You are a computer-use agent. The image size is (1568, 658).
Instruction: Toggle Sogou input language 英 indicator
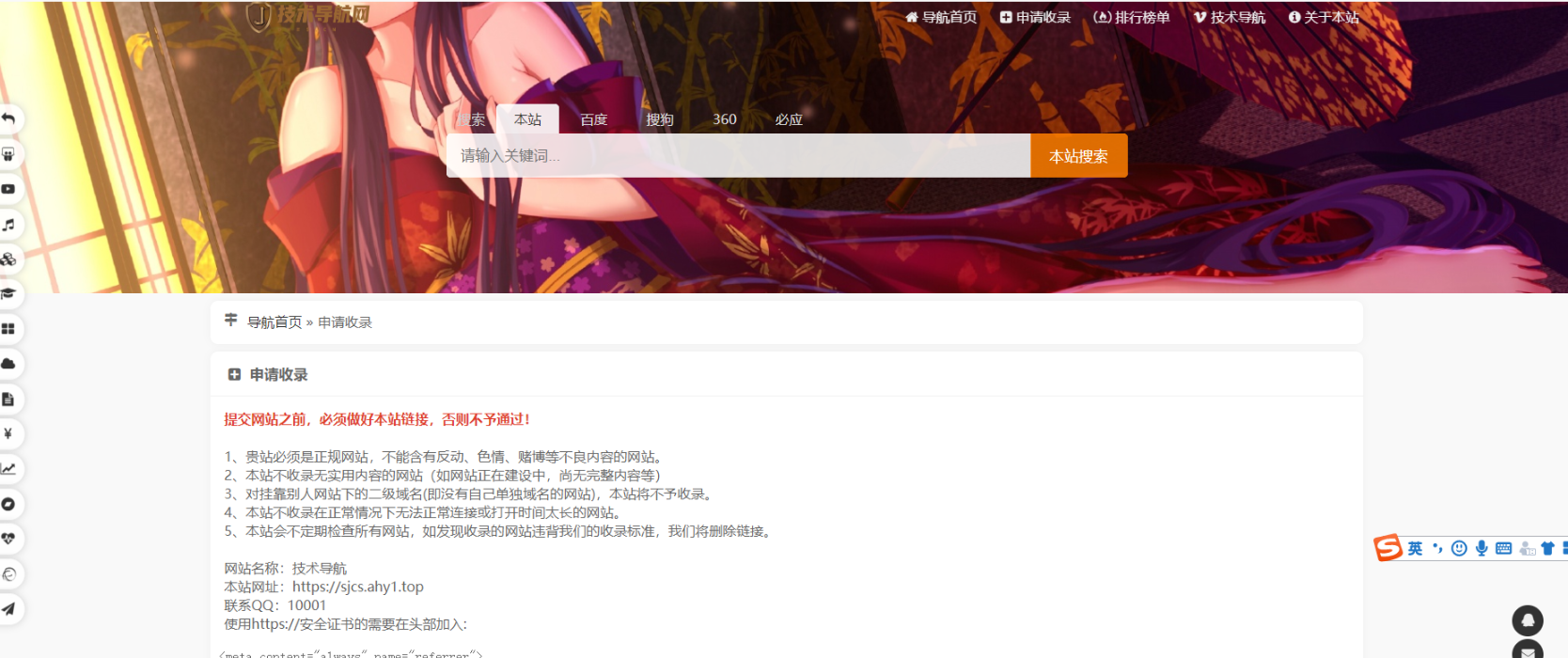[x=1415, y=549]
